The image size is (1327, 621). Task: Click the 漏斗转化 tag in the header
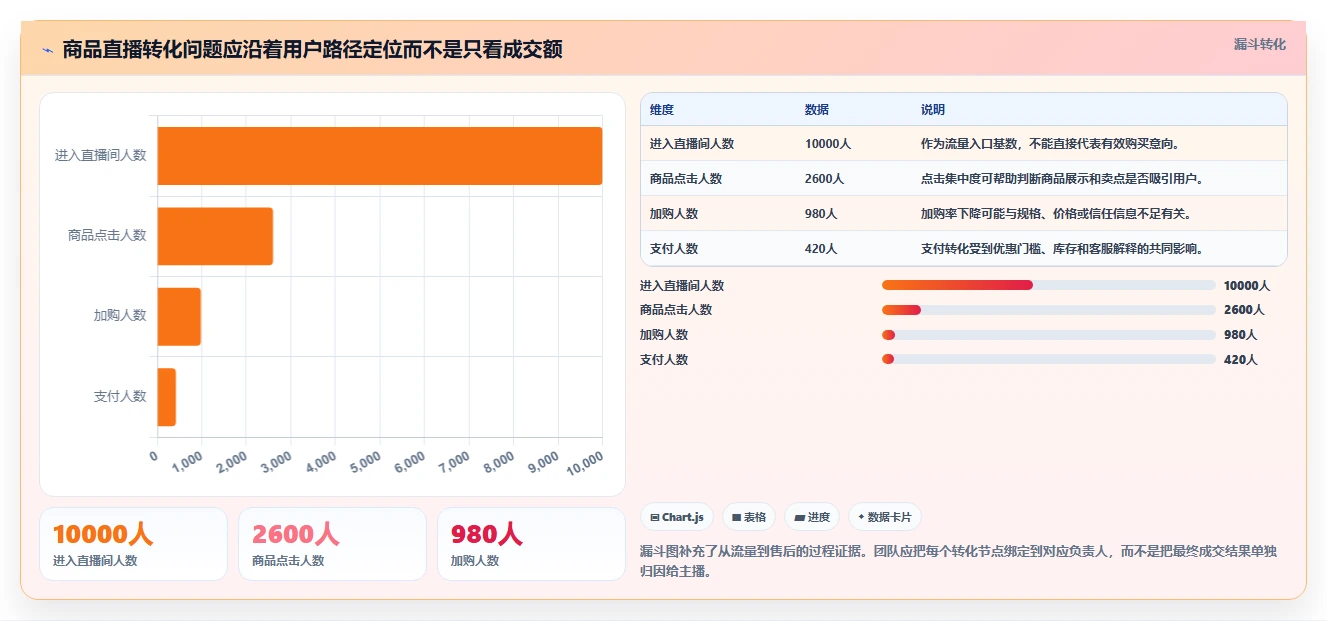tap(1259, 44)
